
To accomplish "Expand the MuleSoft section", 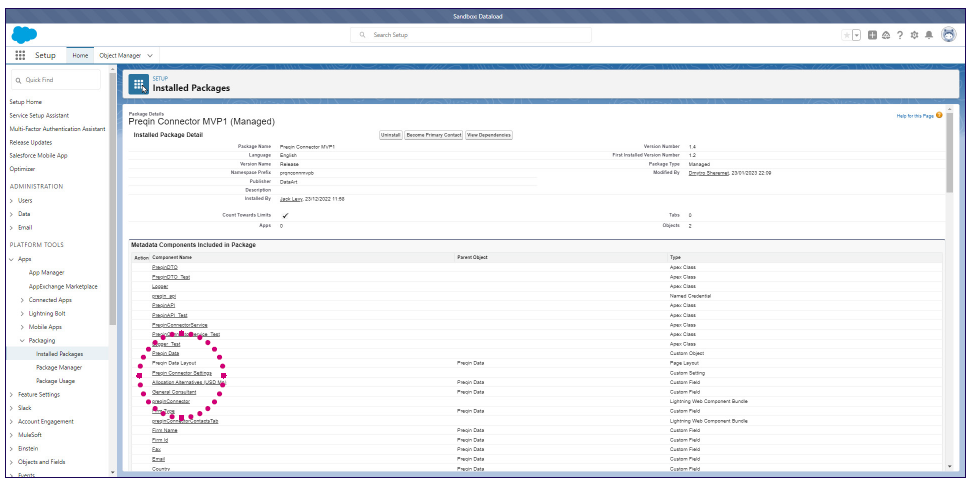I will 12,435.
